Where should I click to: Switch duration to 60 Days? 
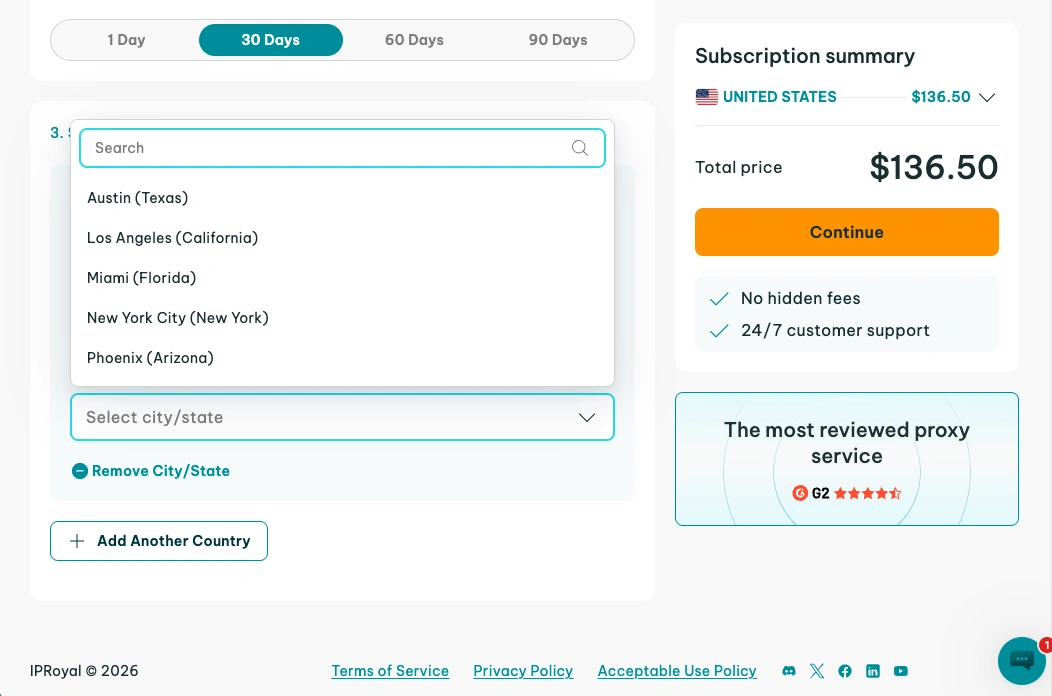click(x=414, y=40)
